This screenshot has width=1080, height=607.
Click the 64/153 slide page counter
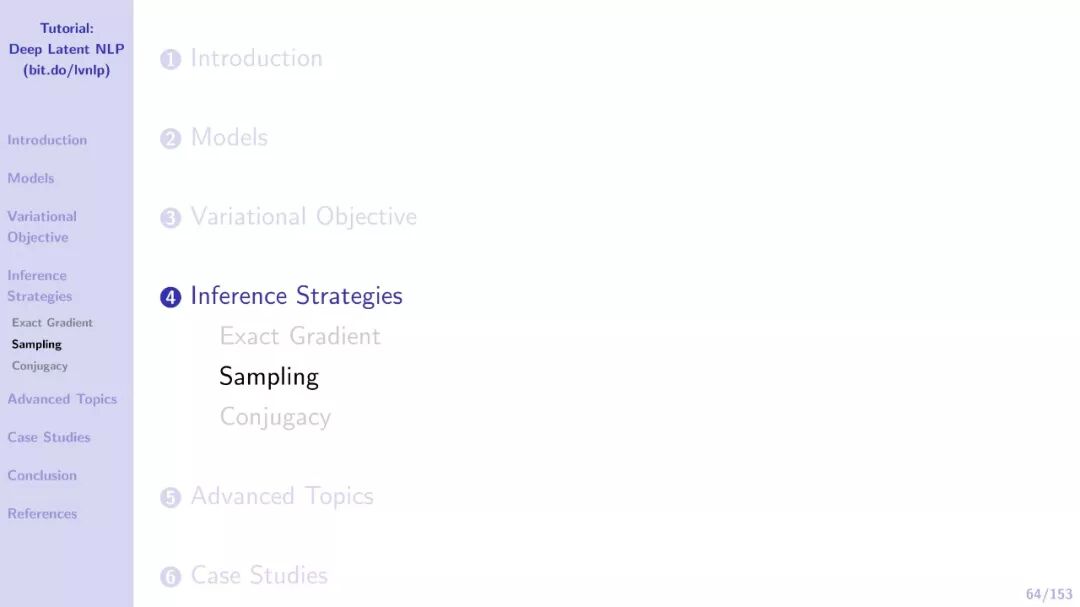tap(1048, 594)
